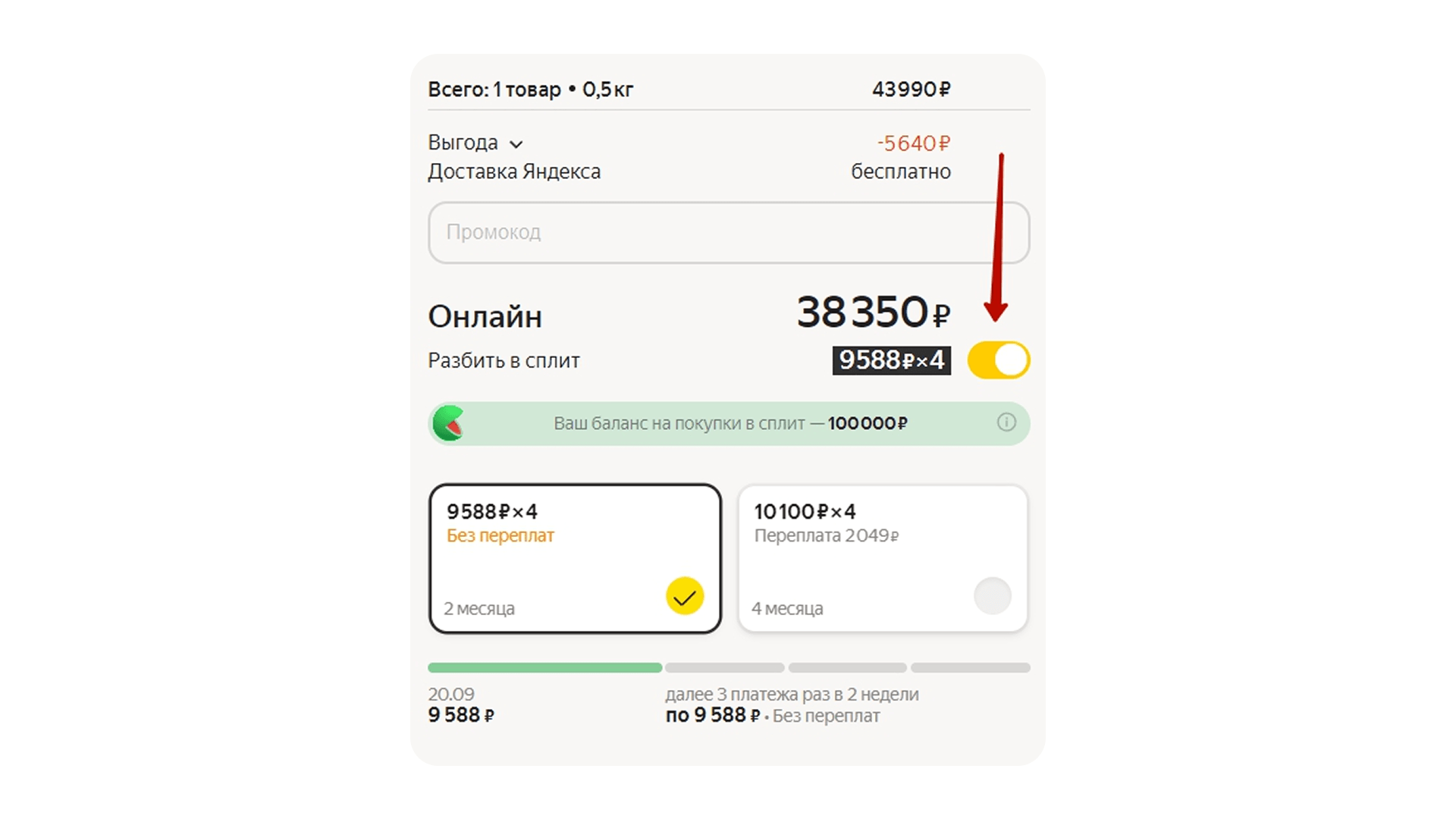Choose the 9588₽×4 plan title text
1456x819 pixels.
pos(491,512)
